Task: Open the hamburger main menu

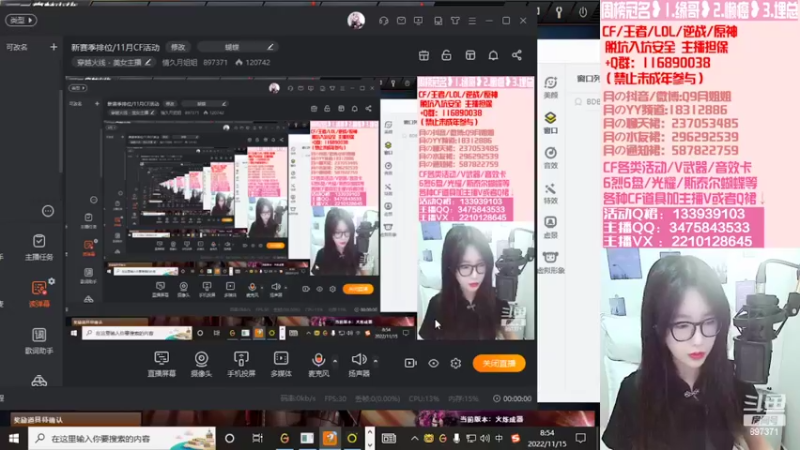Action: (472, 21)
